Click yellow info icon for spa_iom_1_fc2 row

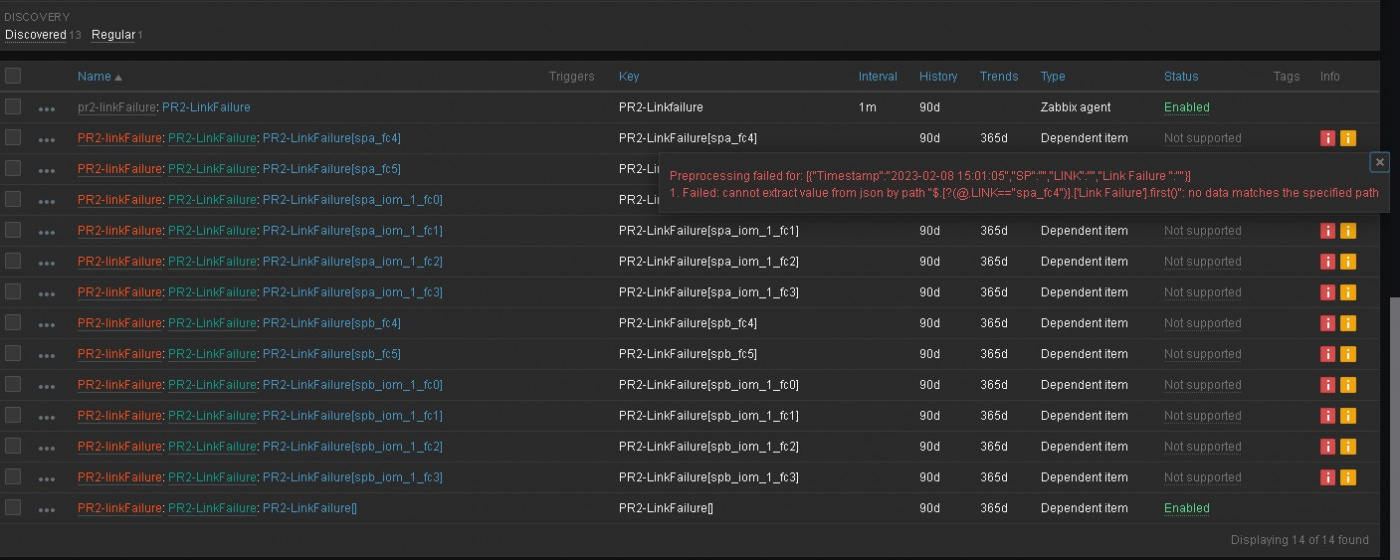1348,262
